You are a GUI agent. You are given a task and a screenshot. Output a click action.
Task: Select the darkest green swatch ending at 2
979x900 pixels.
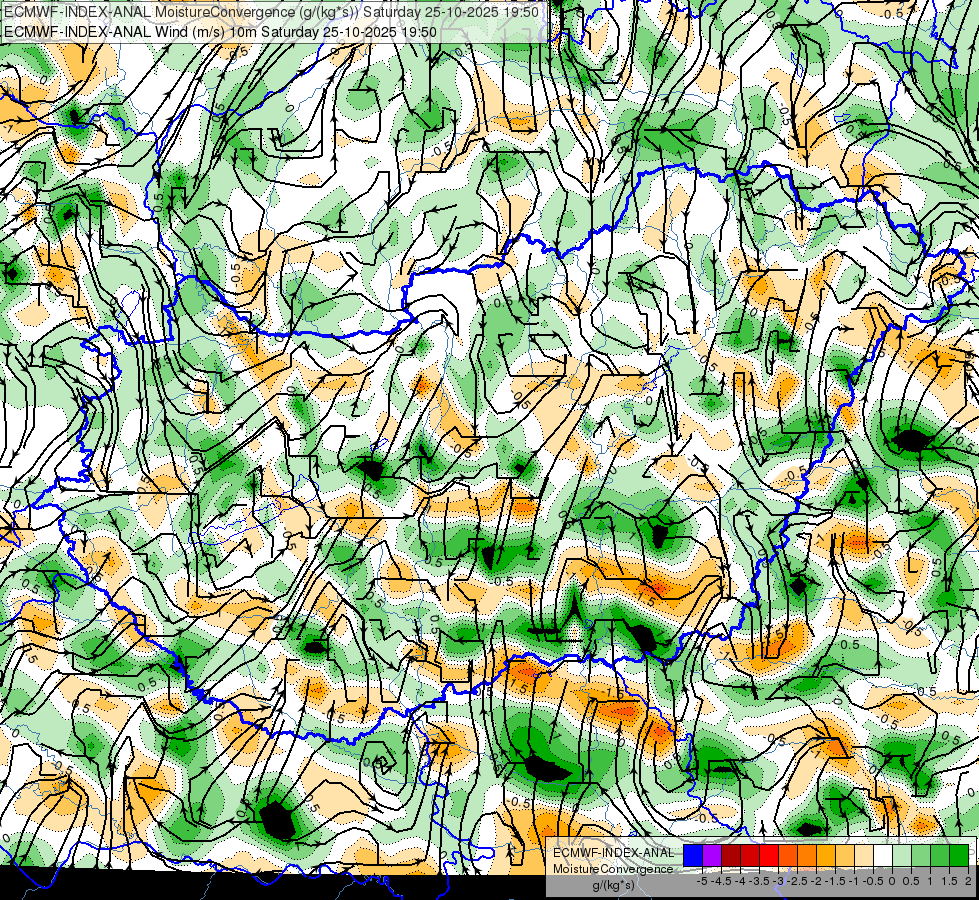959,855
